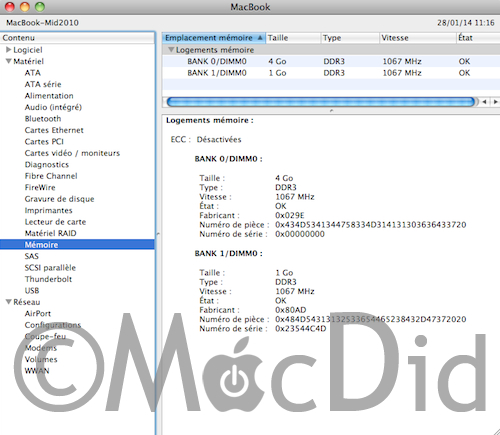Viewport: 500px width, 435px height.
Task: Select Imprimantes entry
Action: [x=48, y=211]
